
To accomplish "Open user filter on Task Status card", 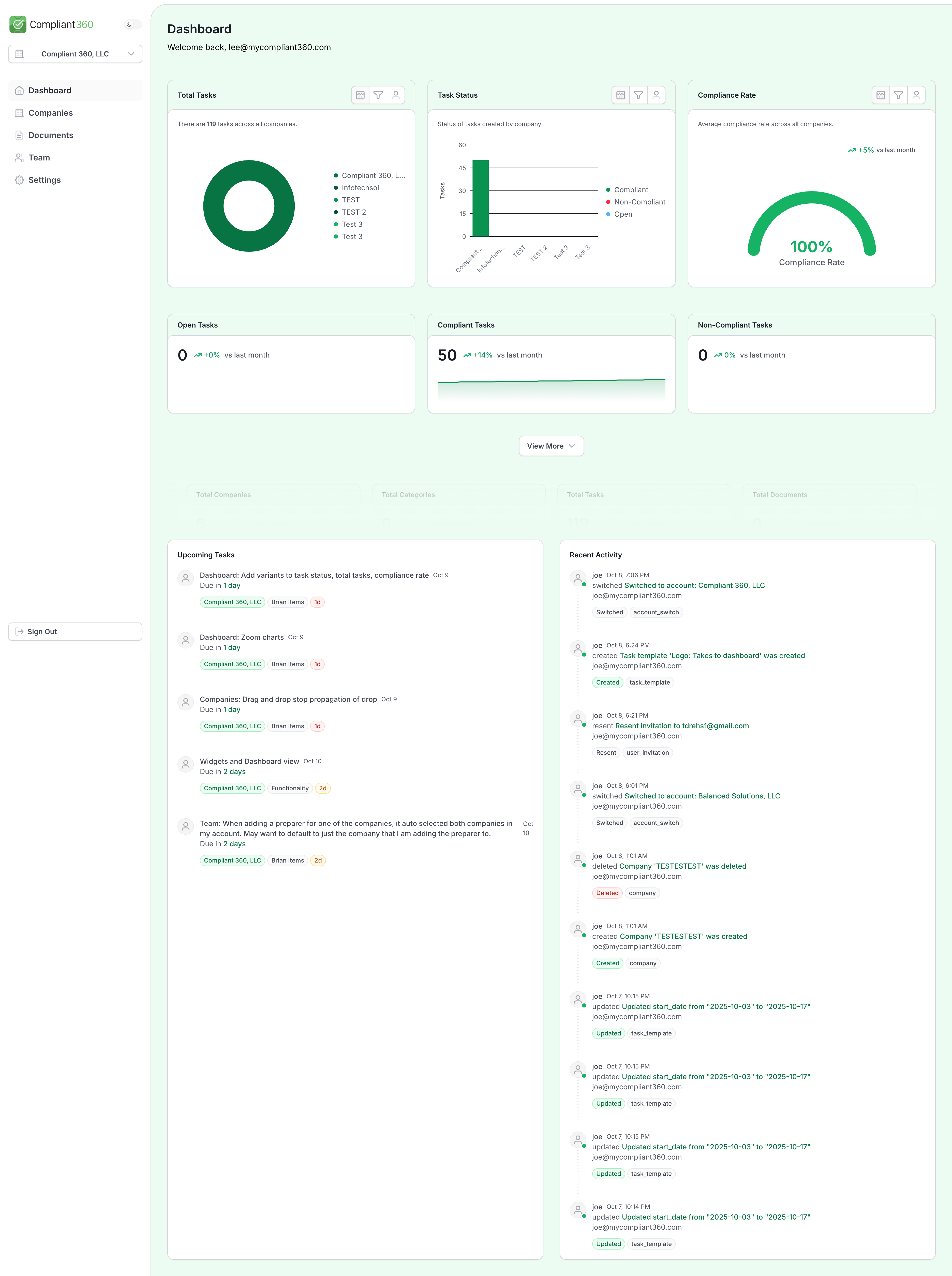I will [656, 95].
